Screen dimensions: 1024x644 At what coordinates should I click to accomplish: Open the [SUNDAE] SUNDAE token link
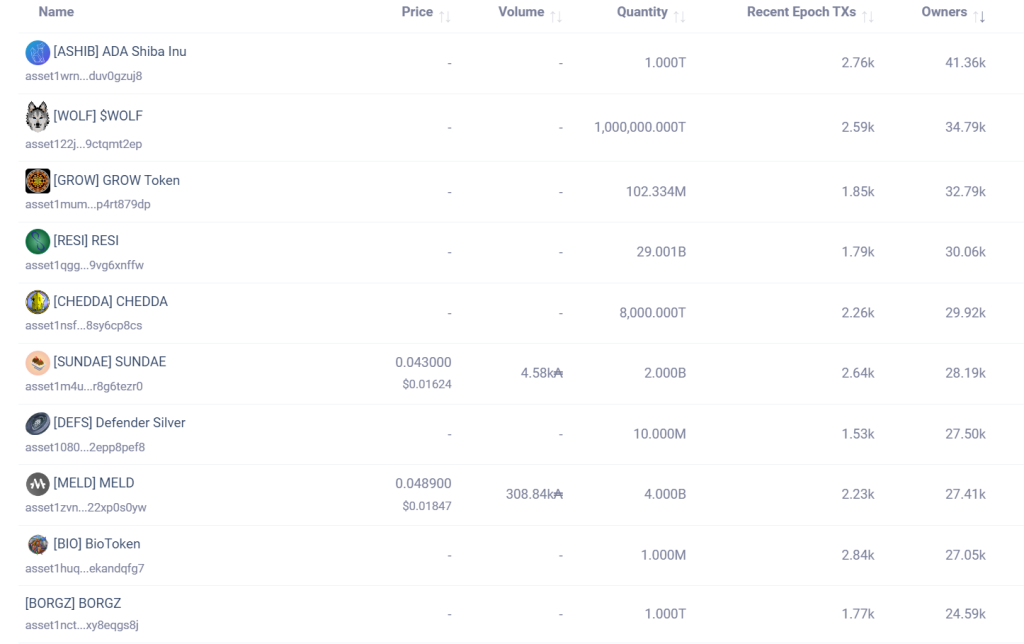110,361
